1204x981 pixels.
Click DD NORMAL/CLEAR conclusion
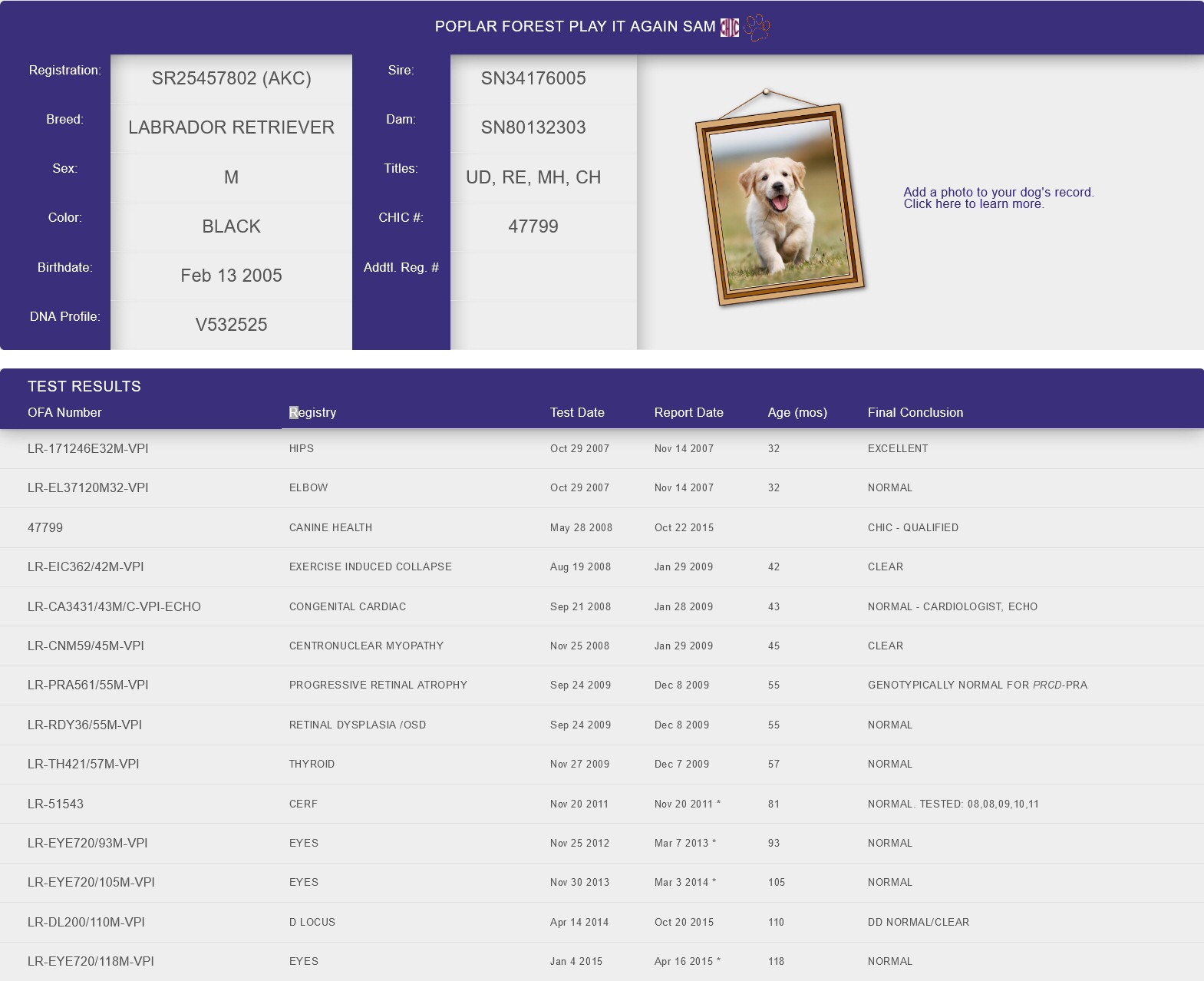click(x=919, y=922)
